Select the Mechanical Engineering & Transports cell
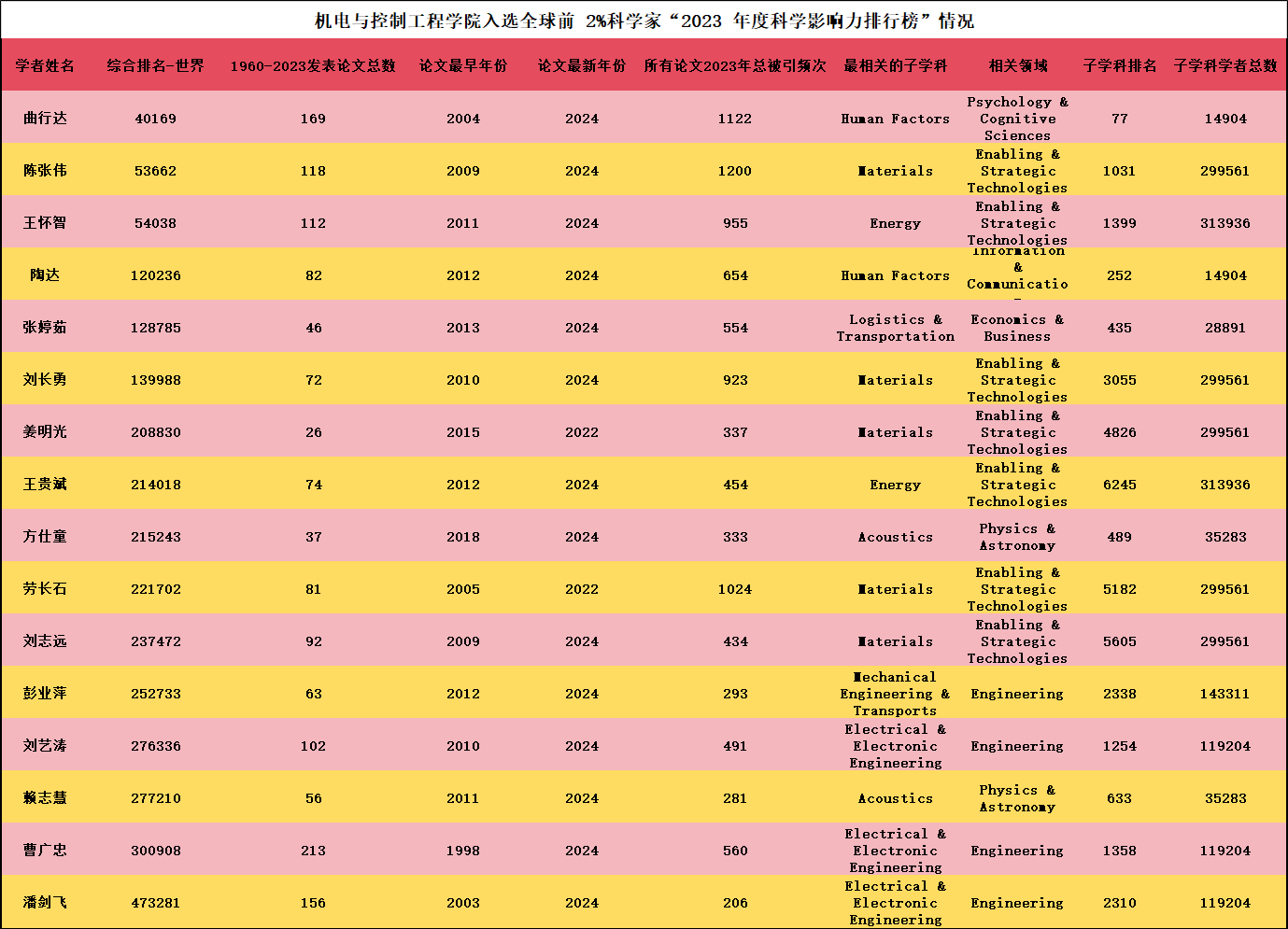1288x929 pixels. (x=895, y=694)
